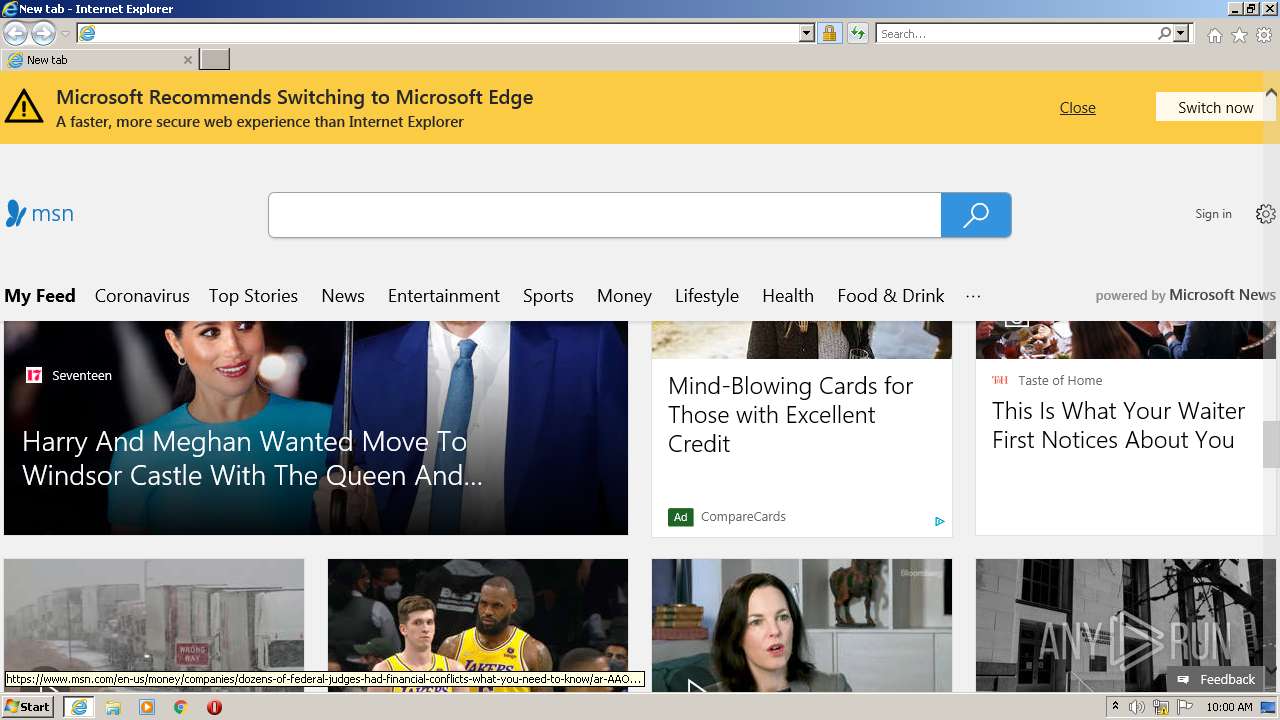1280x720 pixels.
Task: Click the page vertical scrollbar thumb
Action: tap(1271, 444)
